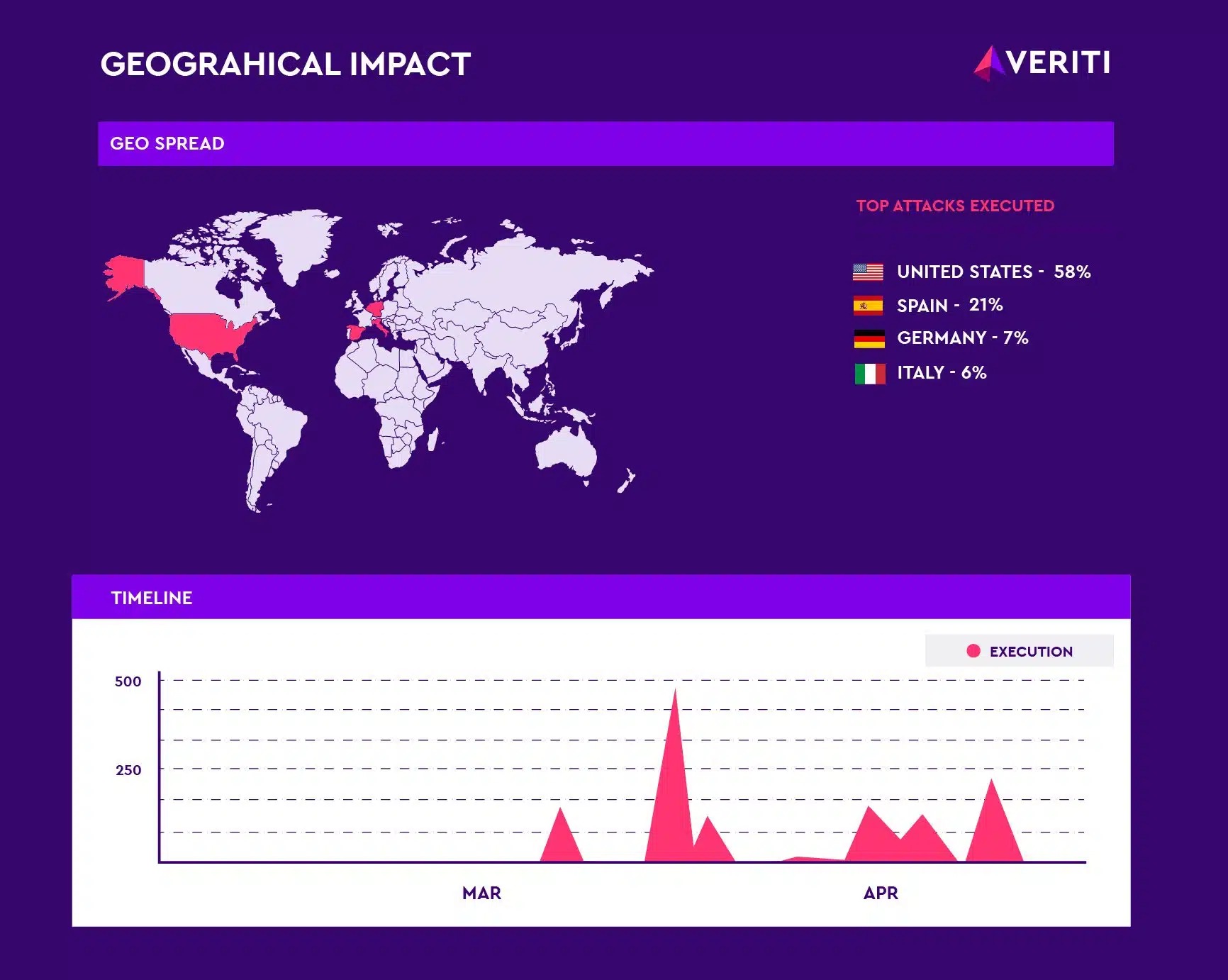
Task: Click the Spain - 21% label
Action: [949, 306]
